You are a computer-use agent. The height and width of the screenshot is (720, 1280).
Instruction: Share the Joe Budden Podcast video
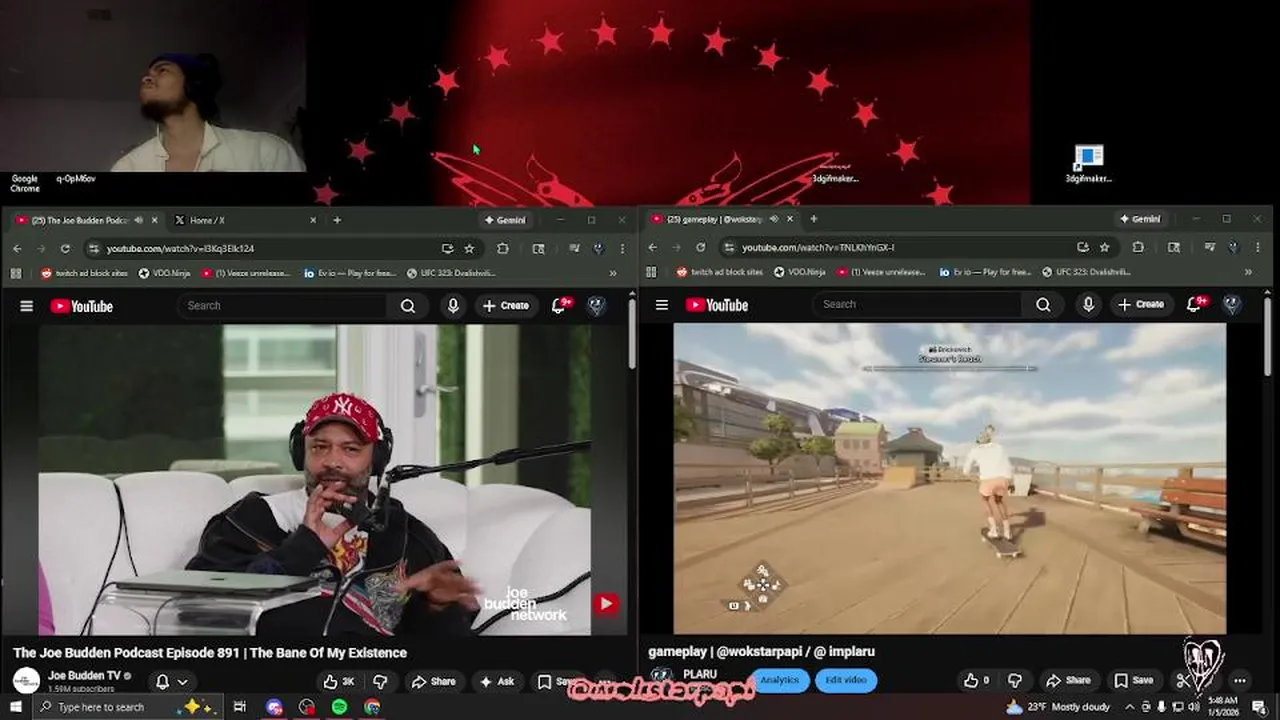click(433, 682)
